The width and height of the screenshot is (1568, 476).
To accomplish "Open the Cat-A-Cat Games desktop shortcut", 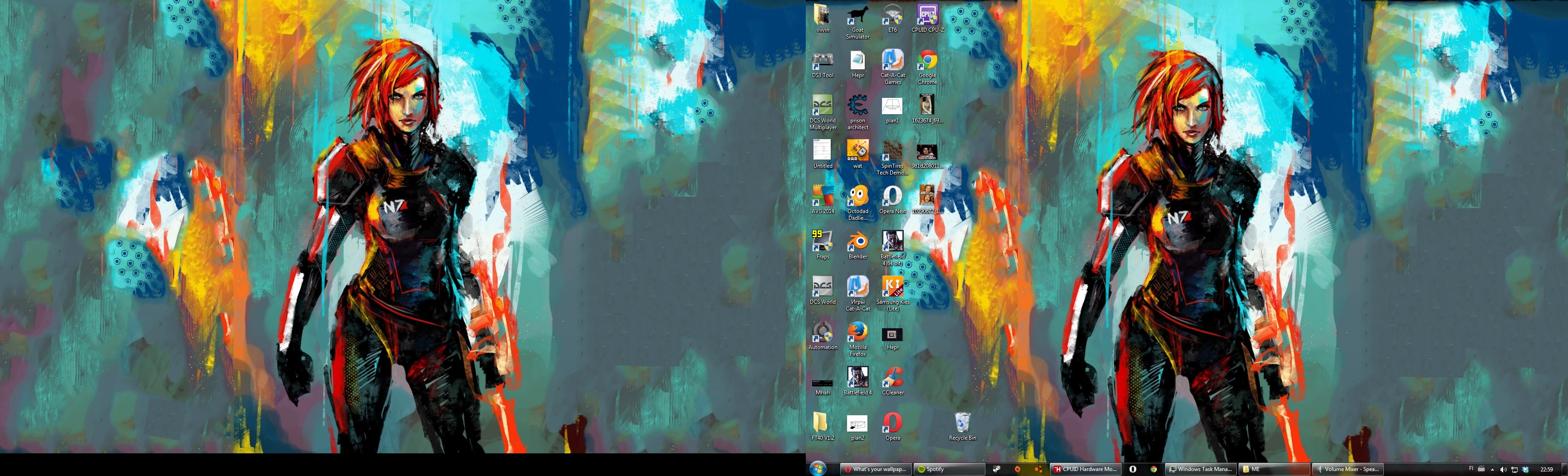I will point(892,68).
